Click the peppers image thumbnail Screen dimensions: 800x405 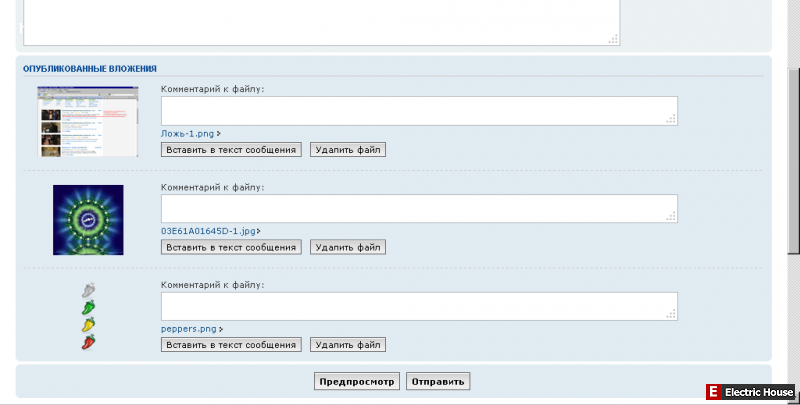click(x=88, y=316)
